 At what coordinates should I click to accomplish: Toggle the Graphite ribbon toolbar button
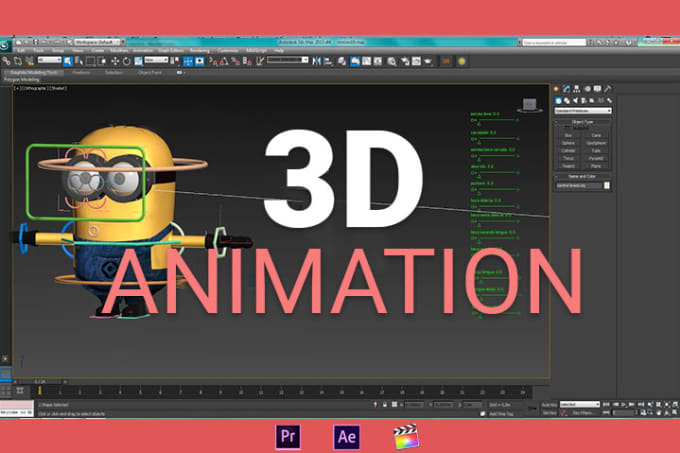[x=355, y=62]
